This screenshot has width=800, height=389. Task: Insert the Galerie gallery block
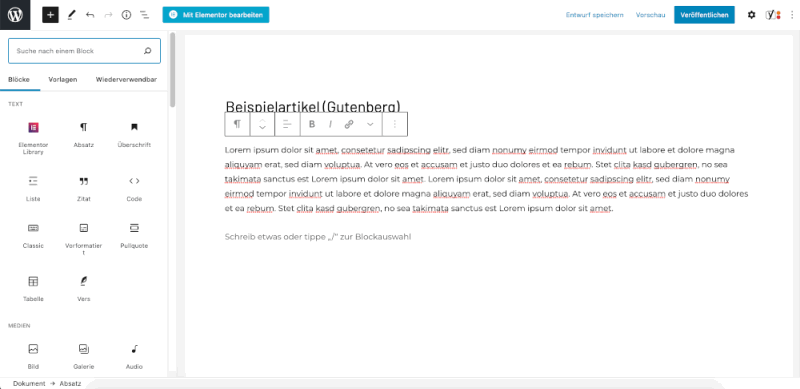(84, 356)
